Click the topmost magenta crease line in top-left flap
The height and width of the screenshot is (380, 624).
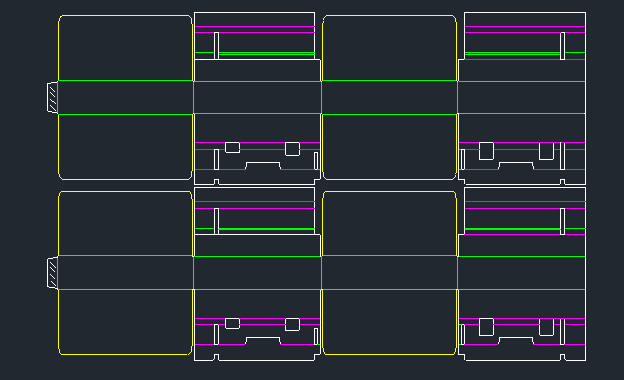click(x=255, y=26)
